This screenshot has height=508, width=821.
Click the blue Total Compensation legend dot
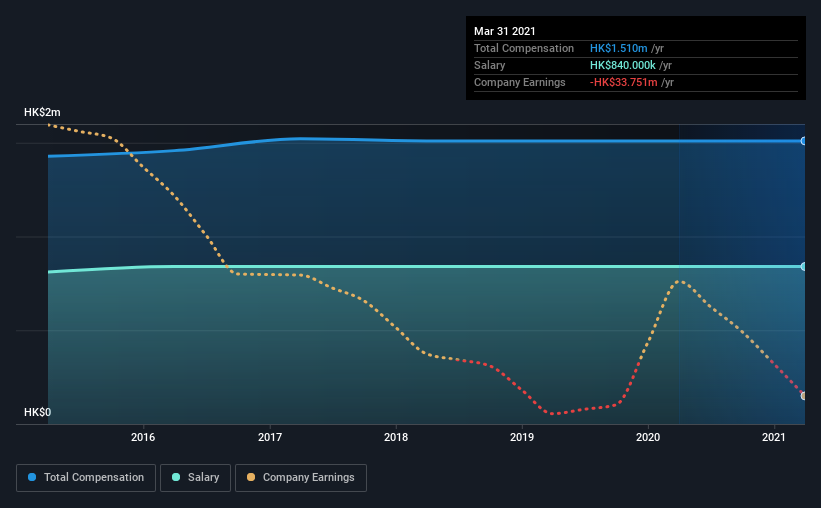pos(32,477)
